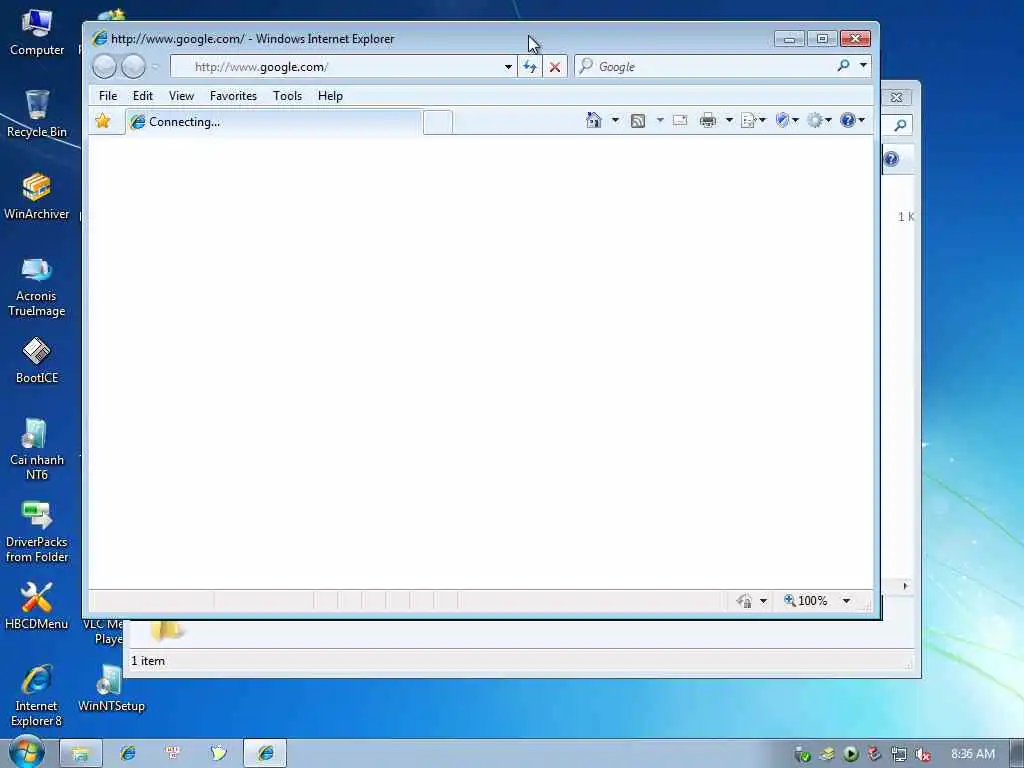Click the background Explorer window help icon
The image size is (1024, 768).
[x=891, y=159]
